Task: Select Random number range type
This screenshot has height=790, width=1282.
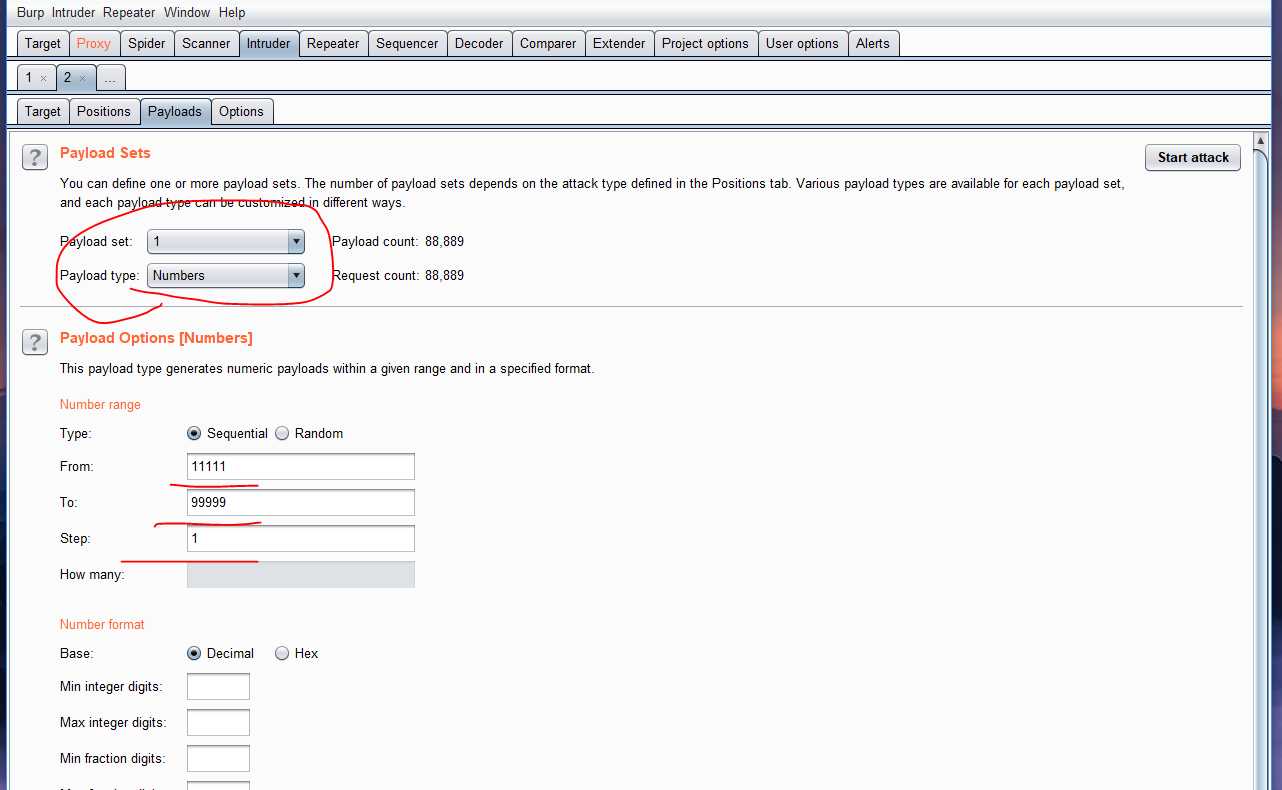Action: [x=282, y=433]
